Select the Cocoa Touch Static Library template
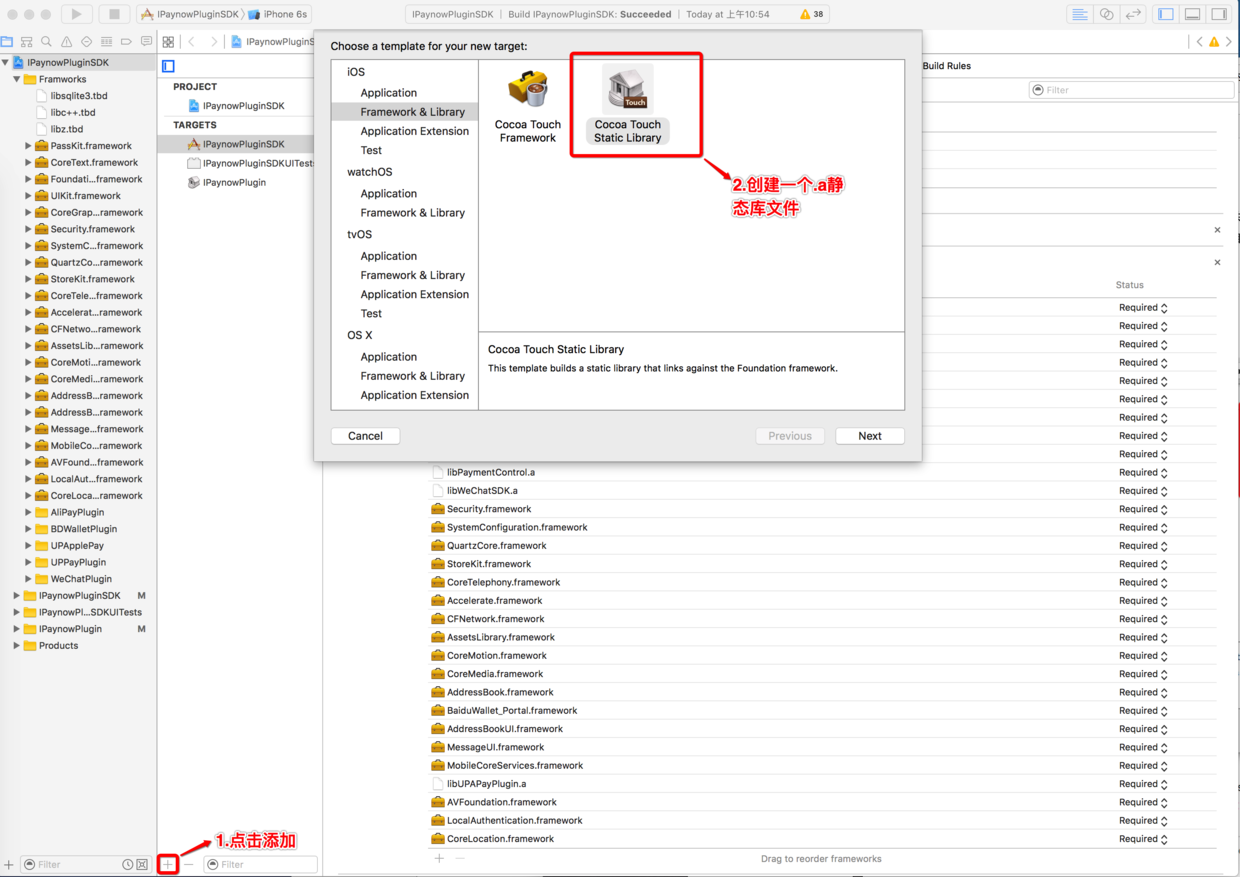 [627, 105]
